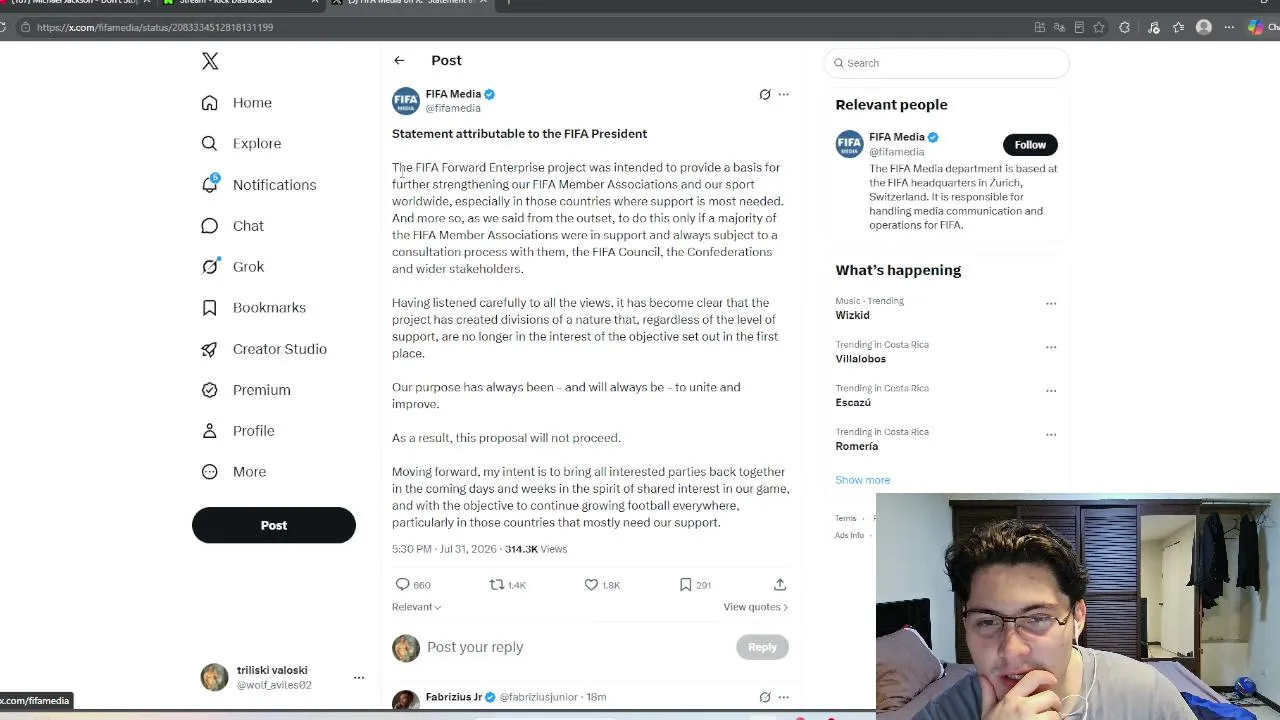The height and width of the screenshot is (720, 1280).
Task: Open the Chat icon in sidebar
Action: (x=209, y=225)
